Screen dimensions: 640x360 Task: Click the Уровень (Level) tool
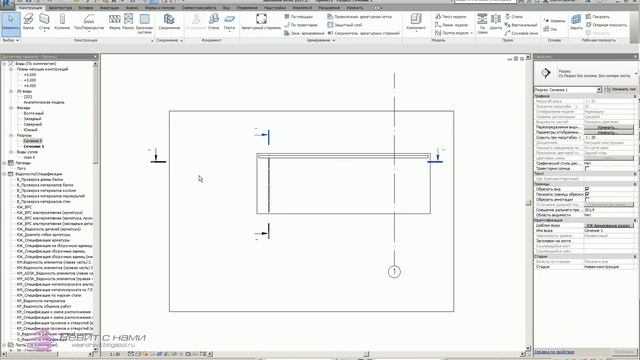tap(554, 20)
